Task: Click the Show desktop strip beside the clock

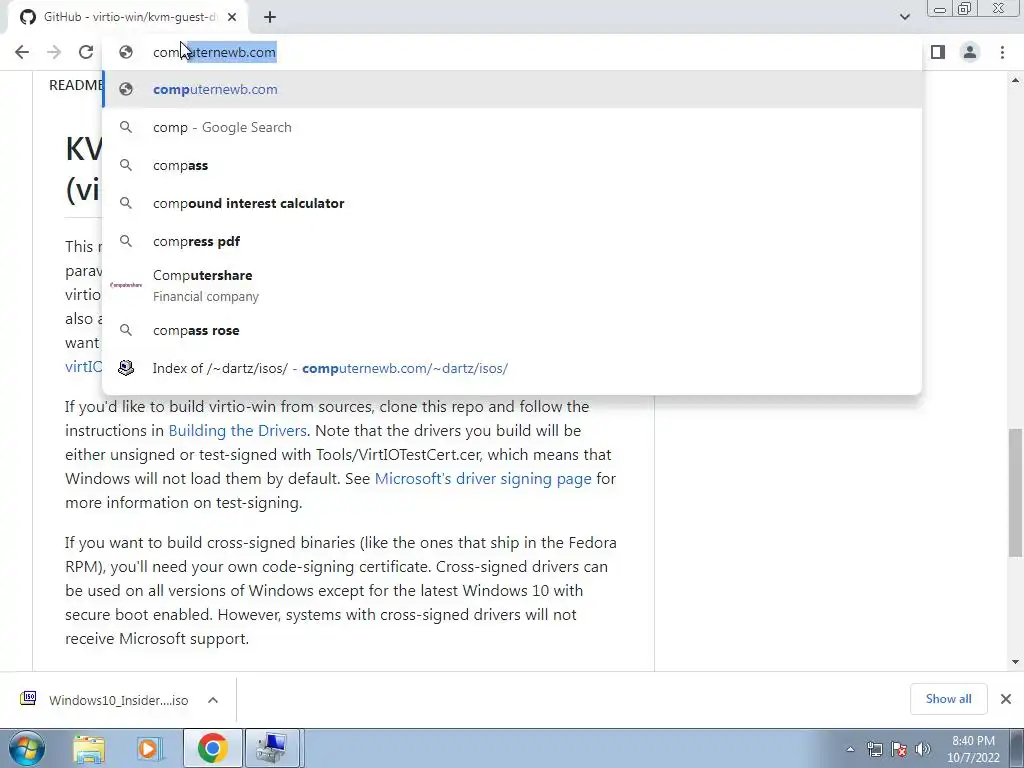Action: 1018,748
